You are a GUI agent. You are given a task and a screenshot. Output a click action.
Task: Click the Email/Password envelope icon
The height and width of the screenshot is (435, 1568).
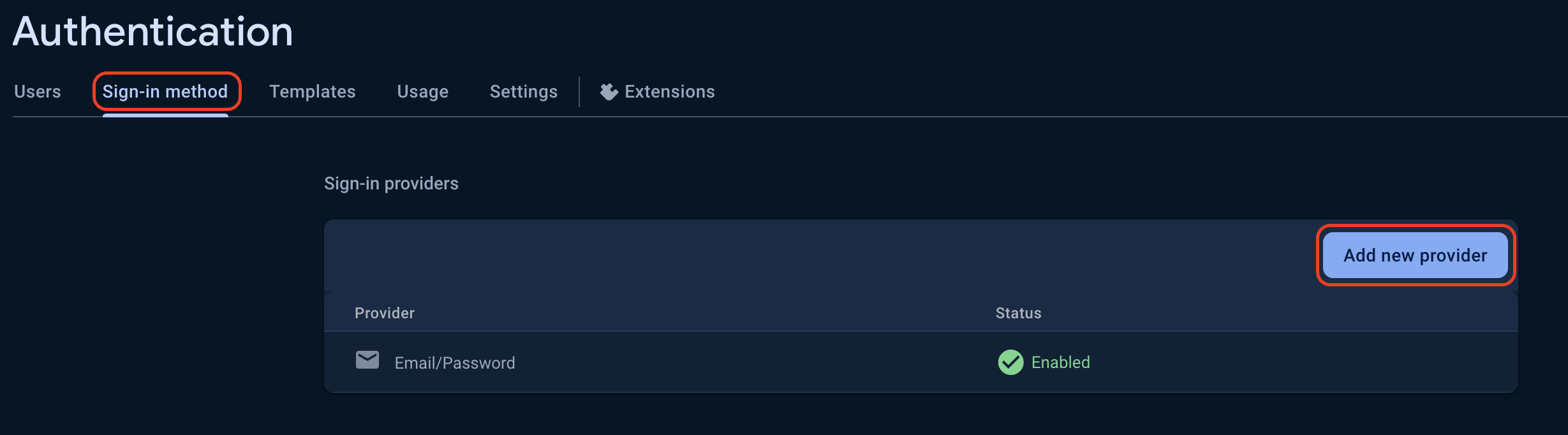pyautogui.click(x=367, y=360)
